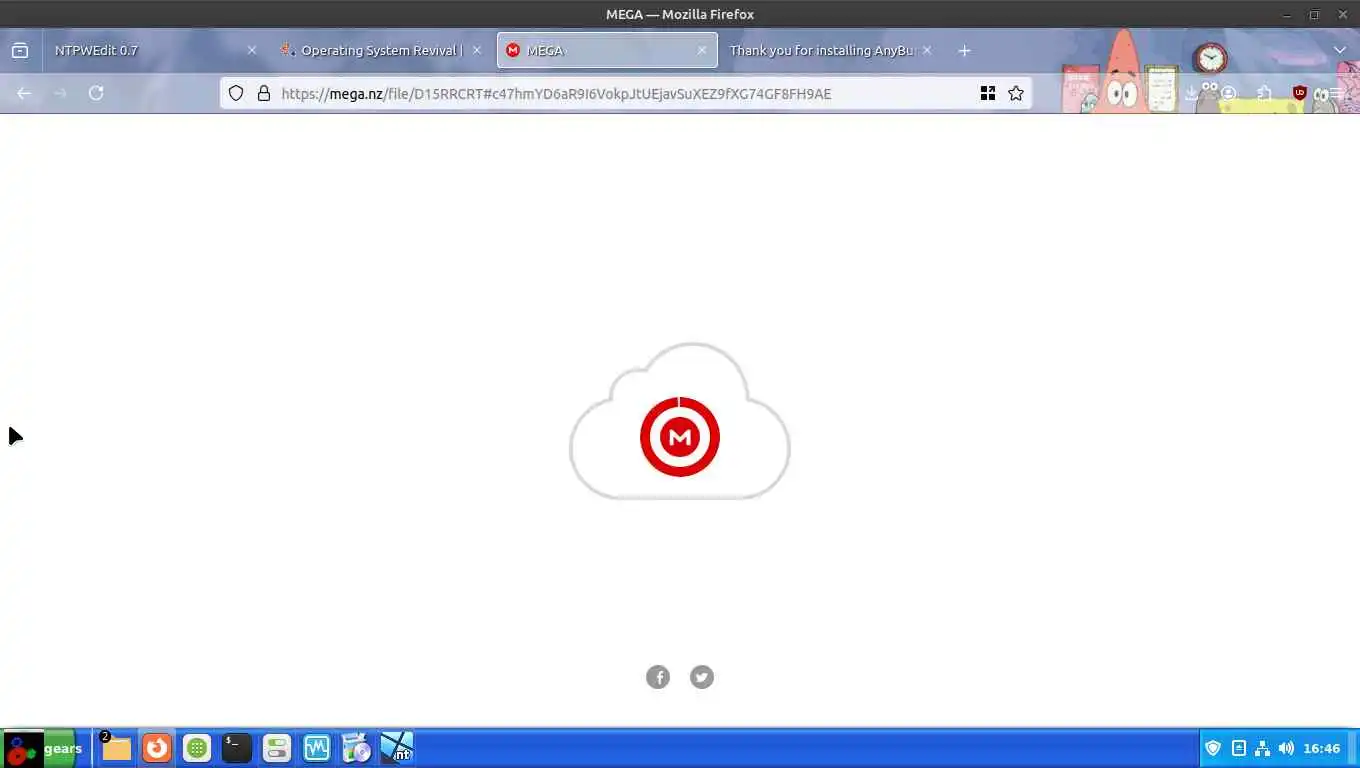Switch to the NTPWEdit 0.7 tab
This screenshot has width=1360, height=768.
(155, 50)
